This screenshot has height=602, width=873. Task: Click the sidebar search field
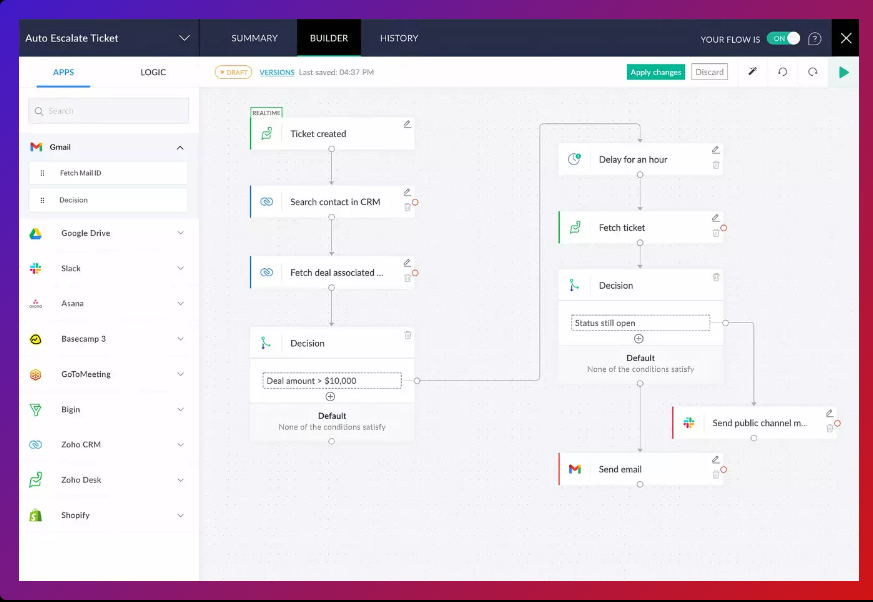pos(108,110)
